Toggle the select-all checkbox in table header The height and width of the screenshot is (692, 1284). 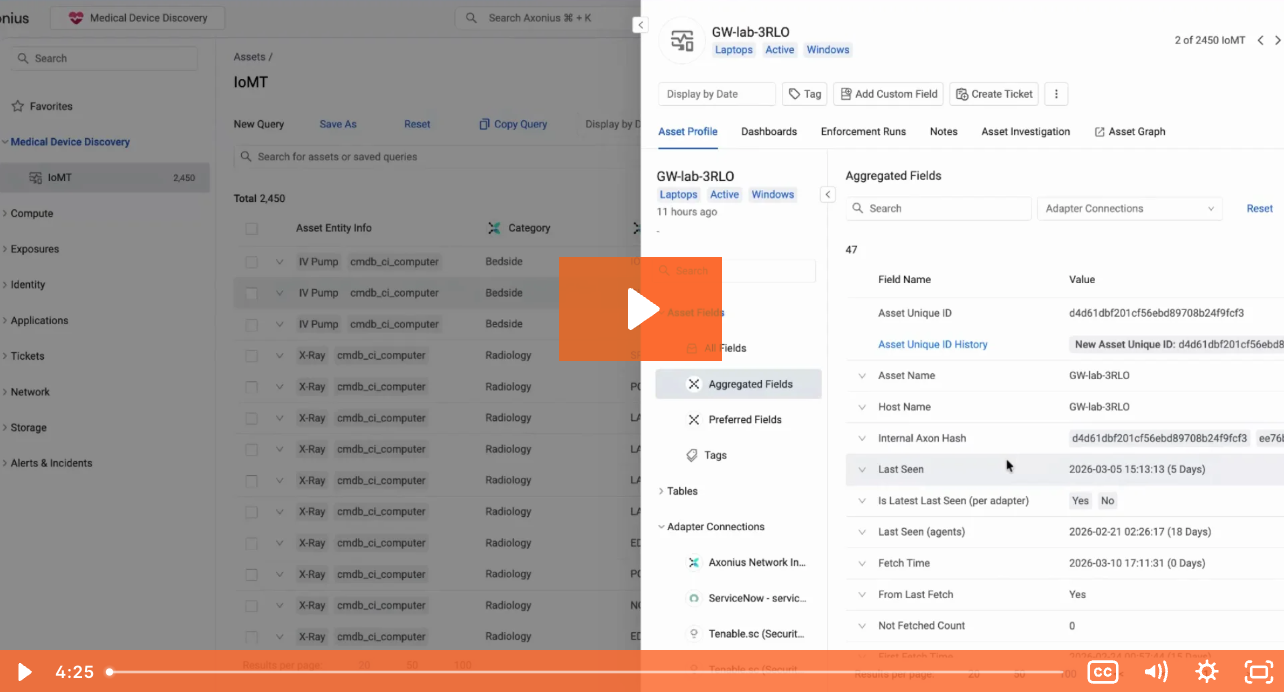pos(251,229)
